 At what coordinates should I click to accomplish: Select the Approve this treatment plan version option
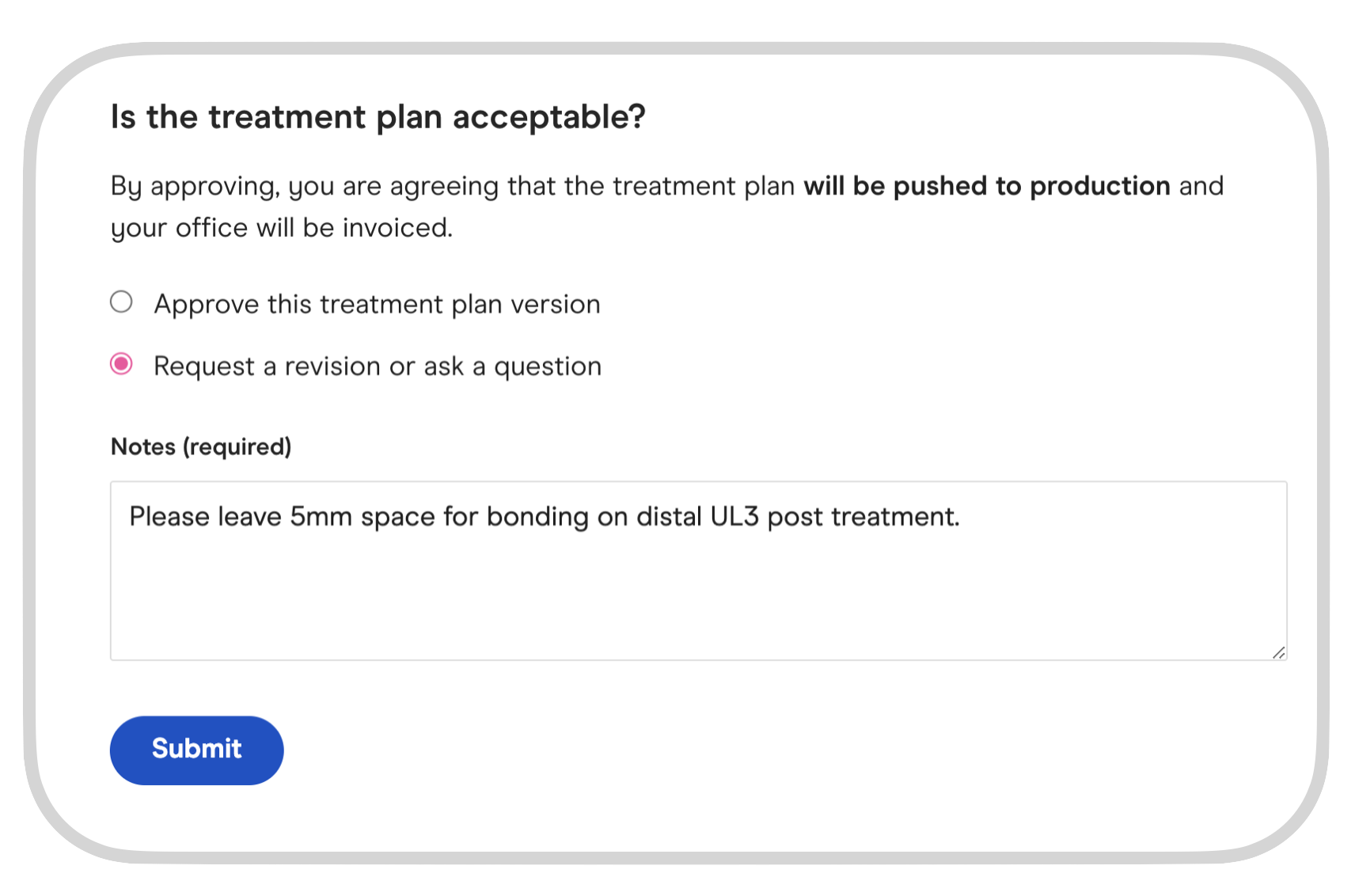point(121,302)
